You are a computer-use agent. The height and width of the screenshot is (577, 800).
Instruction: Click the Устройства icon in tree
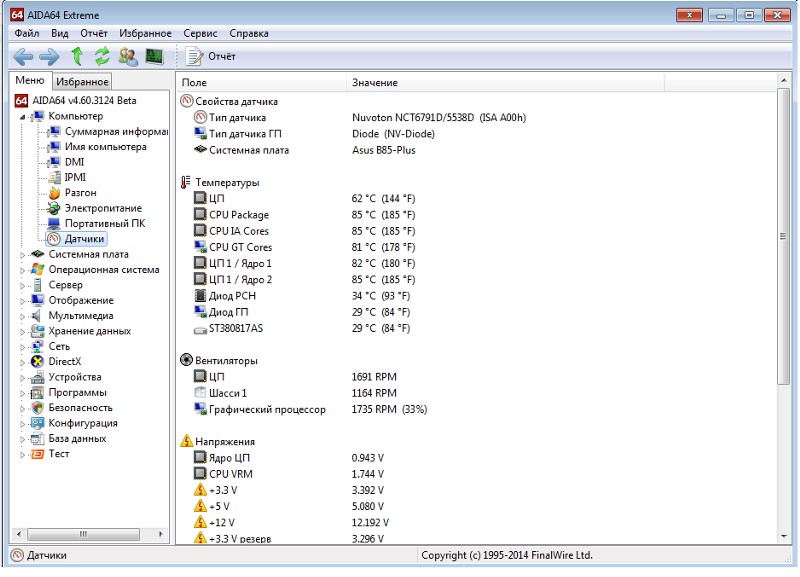tap(37, 377)
